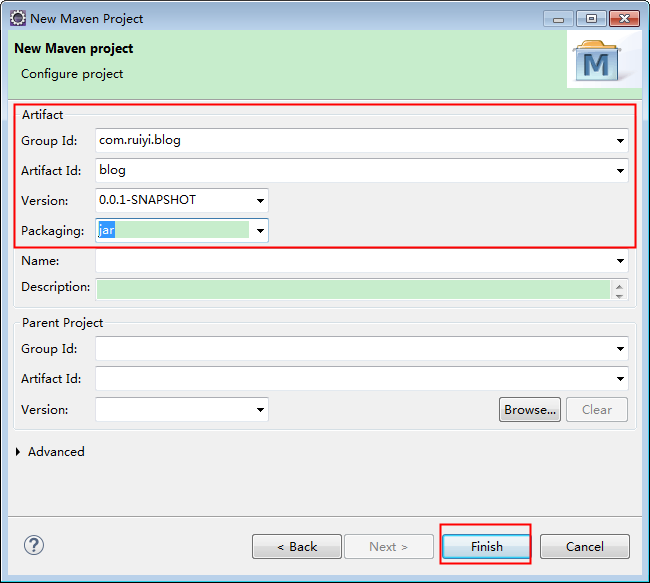
Task: Click the Maven M wizard icon
Action: coord(597,61)
